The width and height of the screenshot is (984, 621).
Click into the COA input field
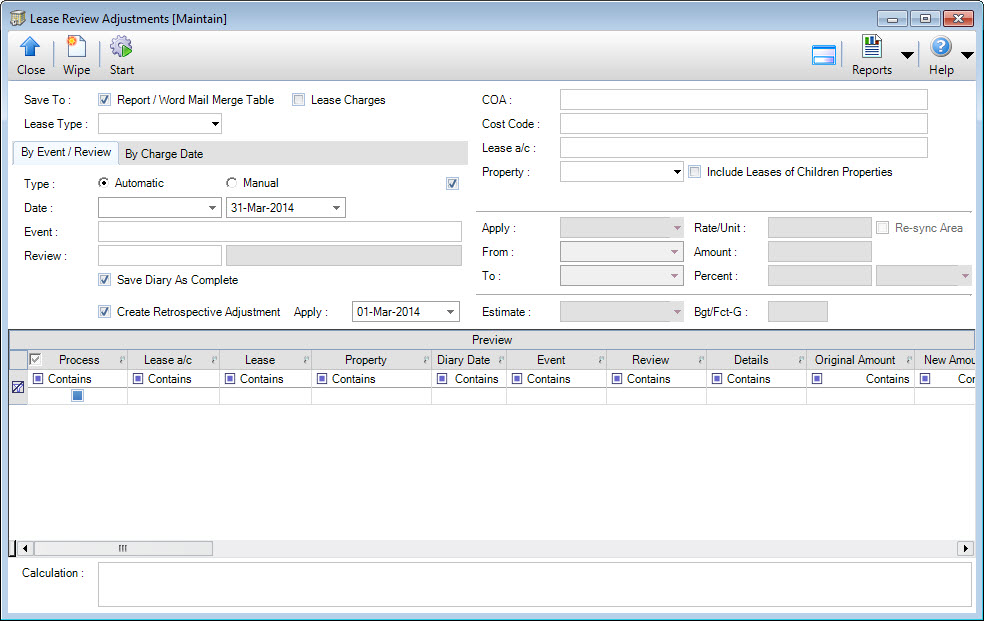click(743, 100)
